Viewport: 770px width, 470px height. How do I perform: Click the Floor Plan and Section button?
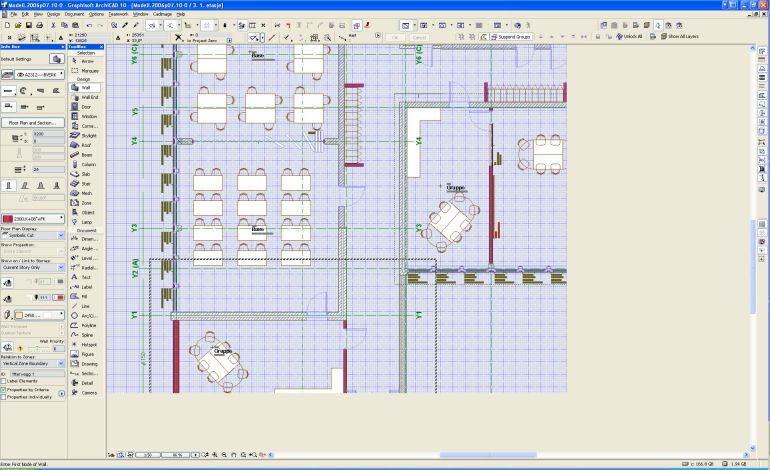(x=32, y=123)
